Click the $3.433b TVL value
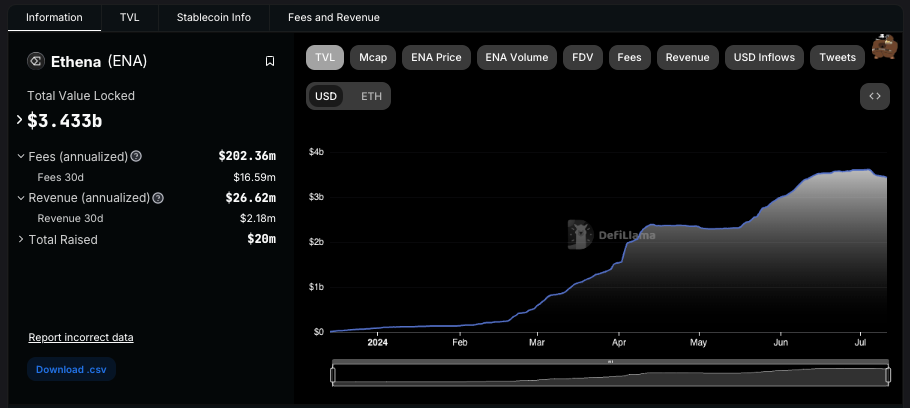910x408 pixels. coord(65,121)
